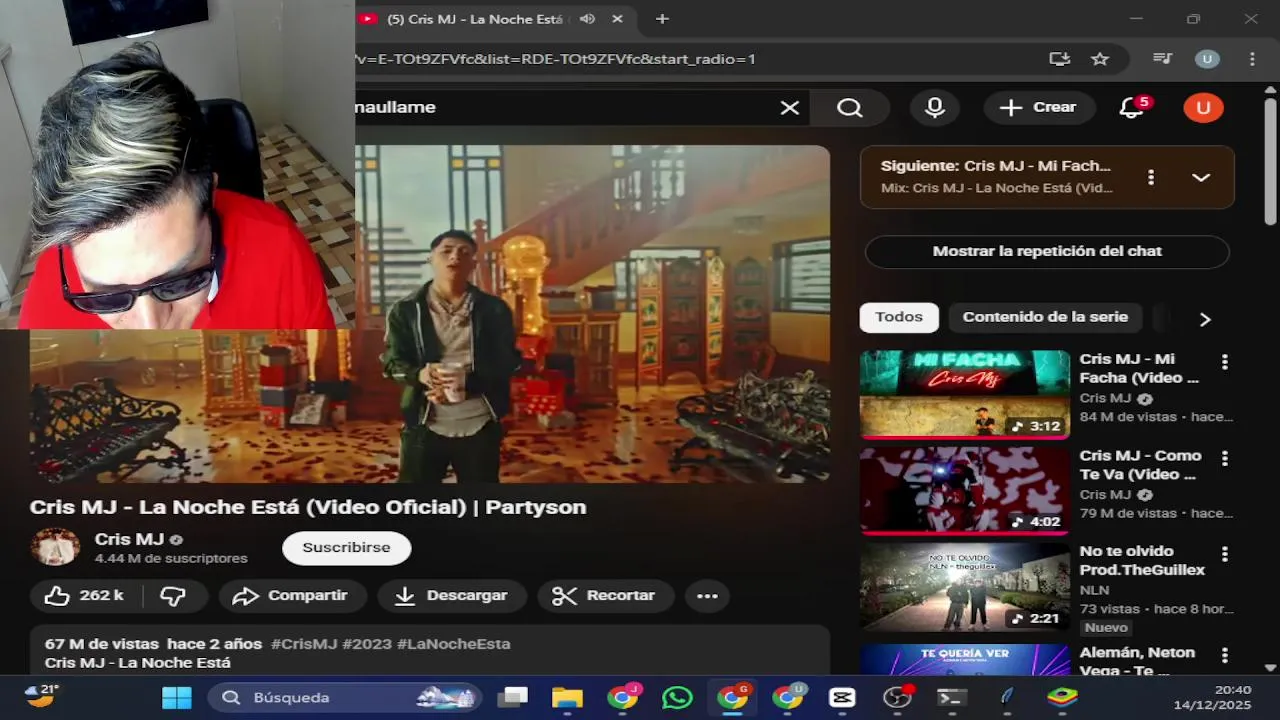This screenshot has width=1280, height=720.
Task: Select the Contenido de la serie chip
Action: (1045, 317)
